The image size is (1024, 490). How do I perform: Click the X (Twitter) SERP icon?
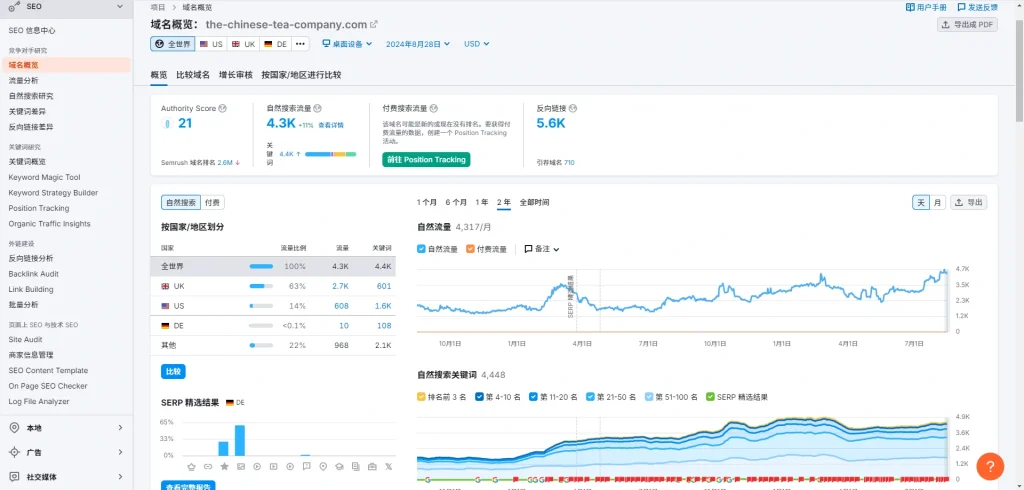point(389,466)
